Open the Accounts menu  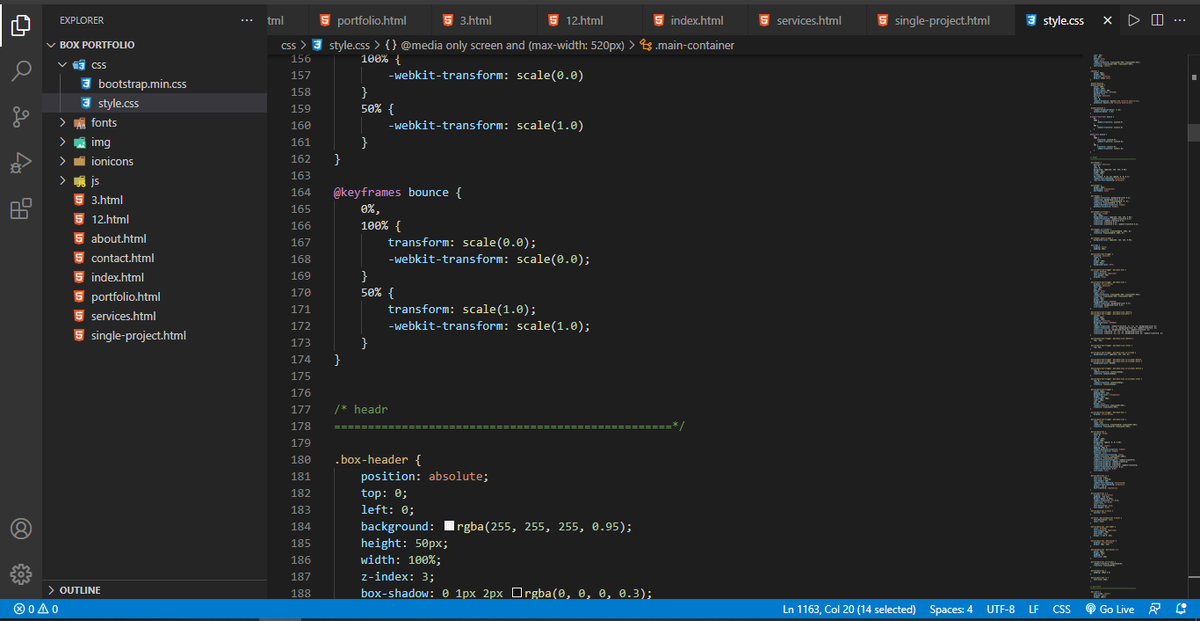click(20, 529)
